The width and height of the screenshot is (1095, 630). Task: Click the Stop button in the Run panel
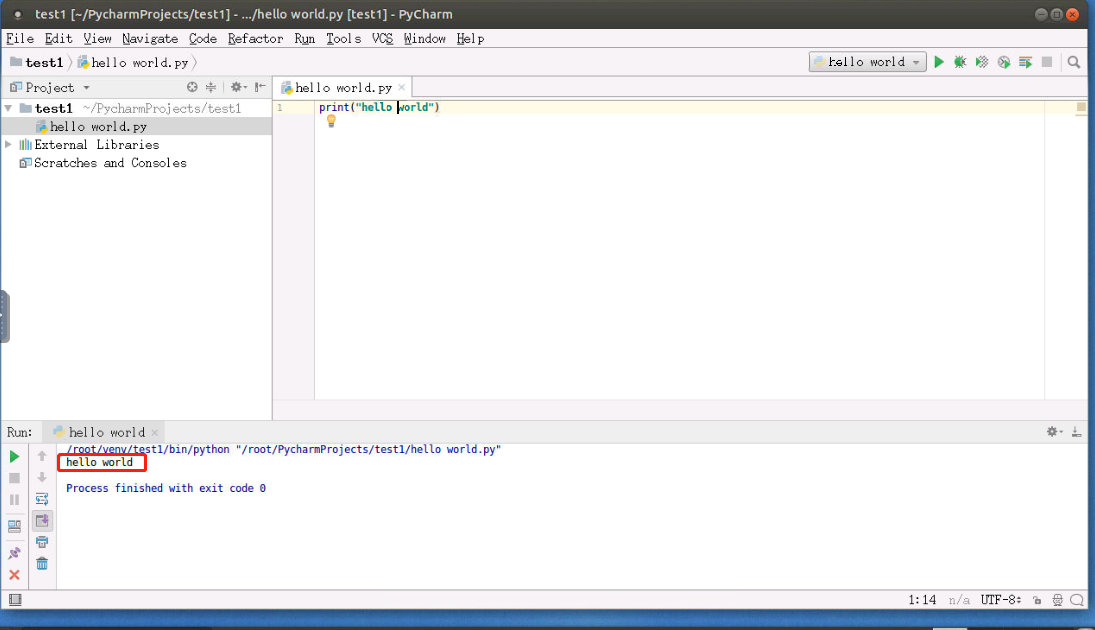[14, 478]
